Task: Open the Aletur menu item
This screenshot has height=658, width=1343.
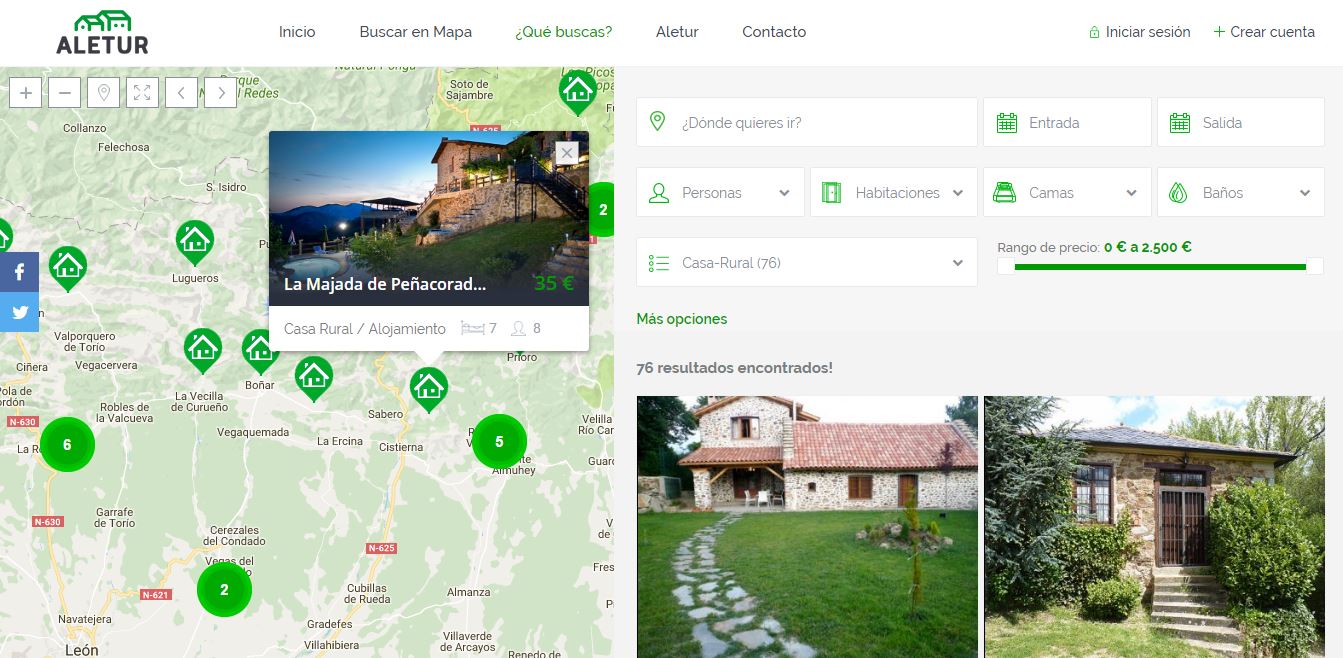Action: 677,32
